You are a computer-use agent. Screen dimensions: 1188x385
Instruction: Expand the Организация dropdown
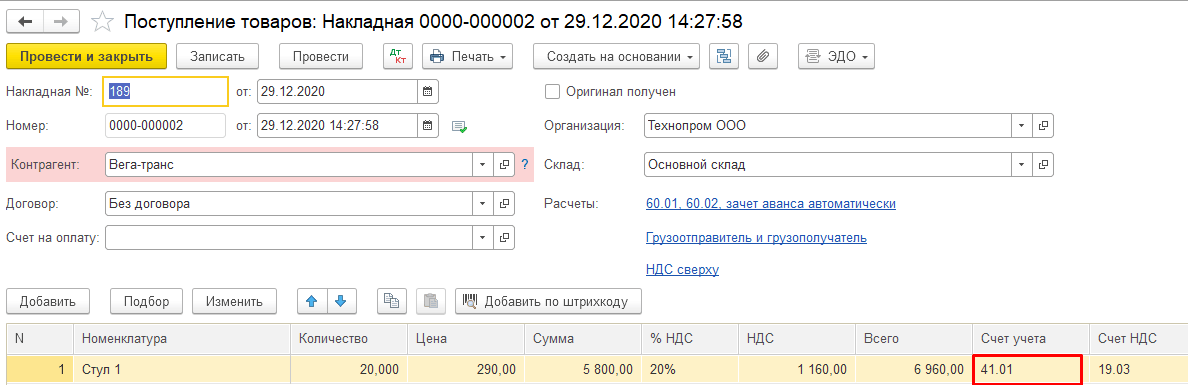1021,126
